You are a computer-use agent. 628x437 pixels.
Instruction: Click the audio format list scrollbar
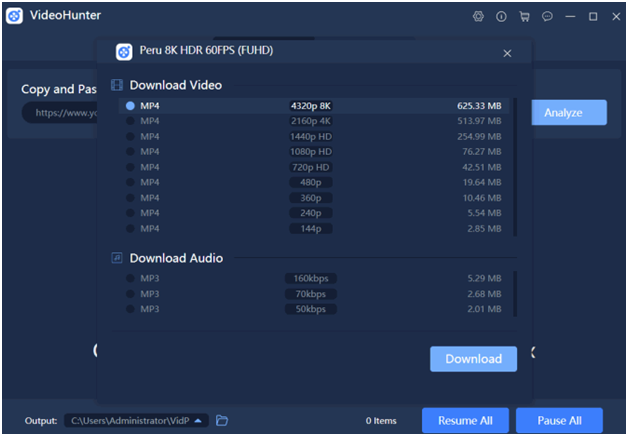[x=515, y=294]
